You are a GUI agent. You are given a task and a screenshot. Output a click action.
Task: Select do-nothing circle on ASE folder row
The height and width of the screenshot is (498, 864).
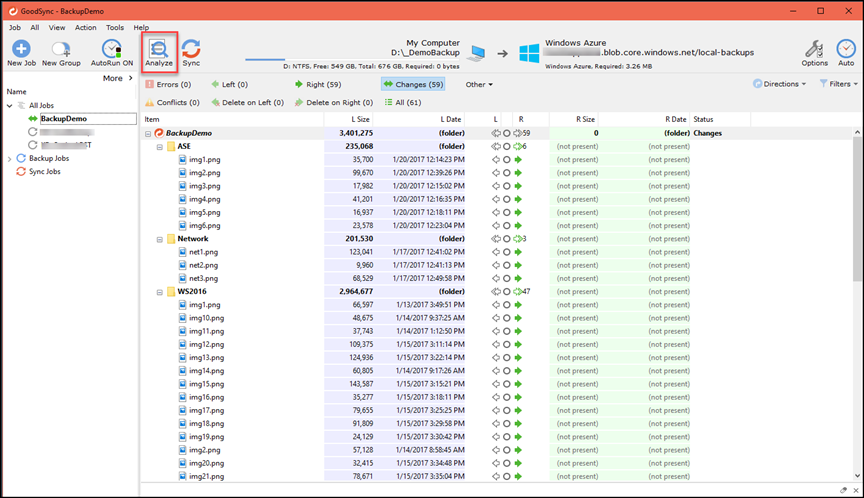tap(507, 146)
